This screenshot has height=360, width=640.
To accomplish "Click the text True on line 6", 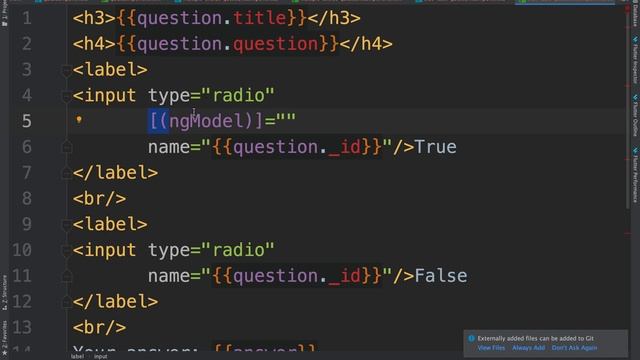I will (x=436, y=147).
